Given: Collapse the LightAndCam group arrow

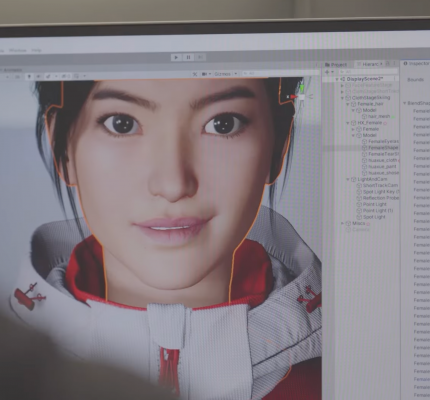Looking at the screenshot, I should pyautogui.click(x=348, y=179).
